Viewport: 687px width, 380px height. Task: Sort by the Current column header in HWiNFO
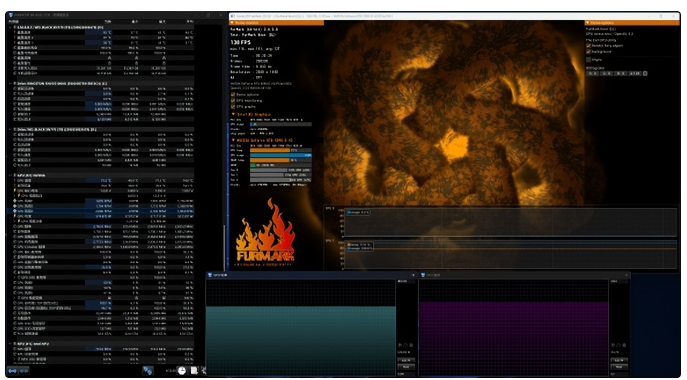108,21
